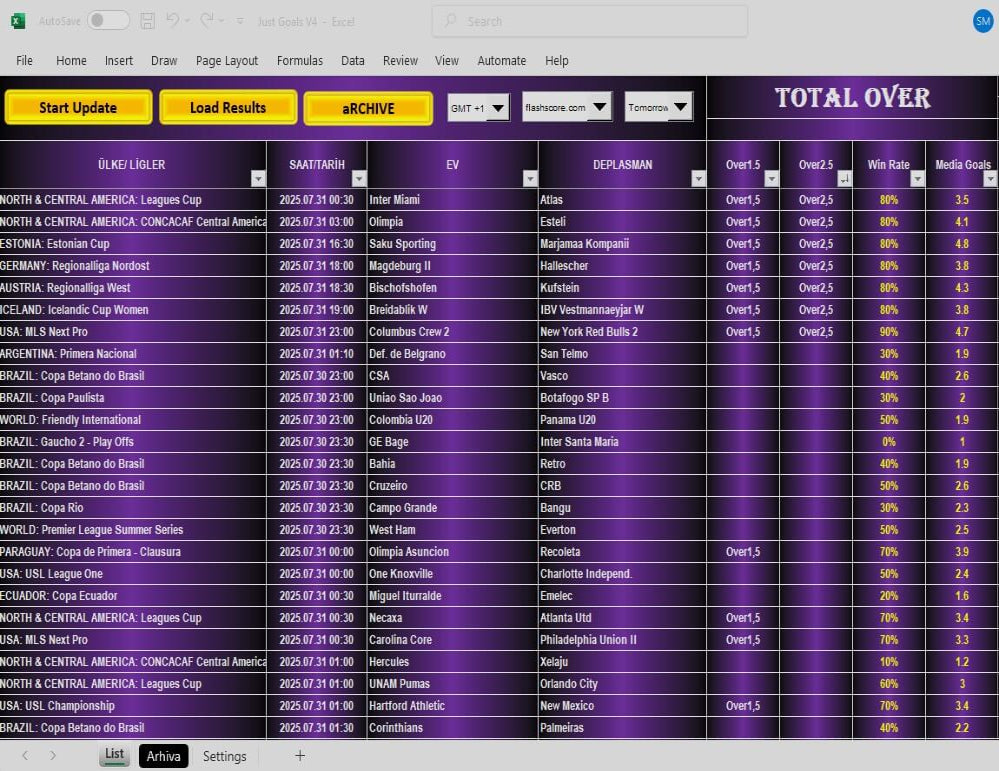
Task: Select the Olimpia Asuncion cell
Action: point(452,552)
